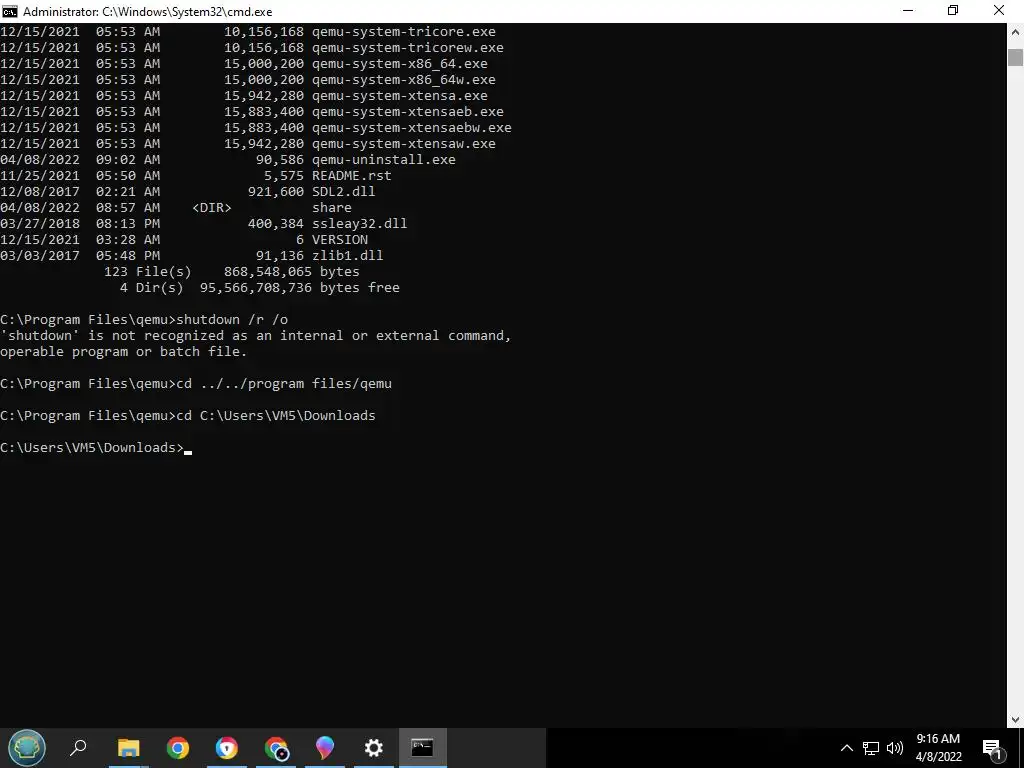The height and width of the screenshot is (768, 1024).
Task: Open Chrome with the profile badge
Action: (x=276, y=748)
